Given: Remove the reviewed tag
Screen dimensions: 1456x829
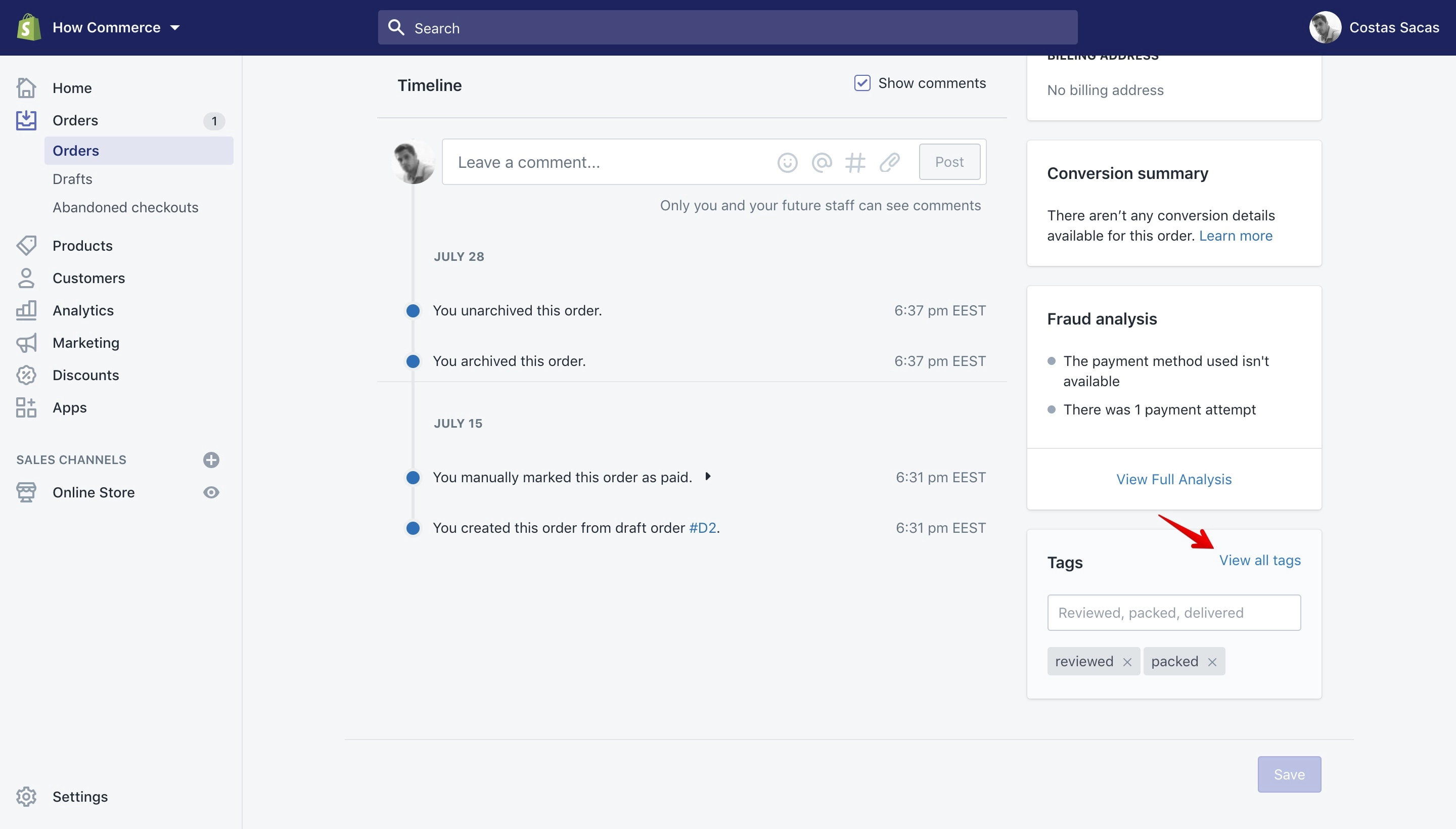Looking at the screenshot, I should [1127, 662].
